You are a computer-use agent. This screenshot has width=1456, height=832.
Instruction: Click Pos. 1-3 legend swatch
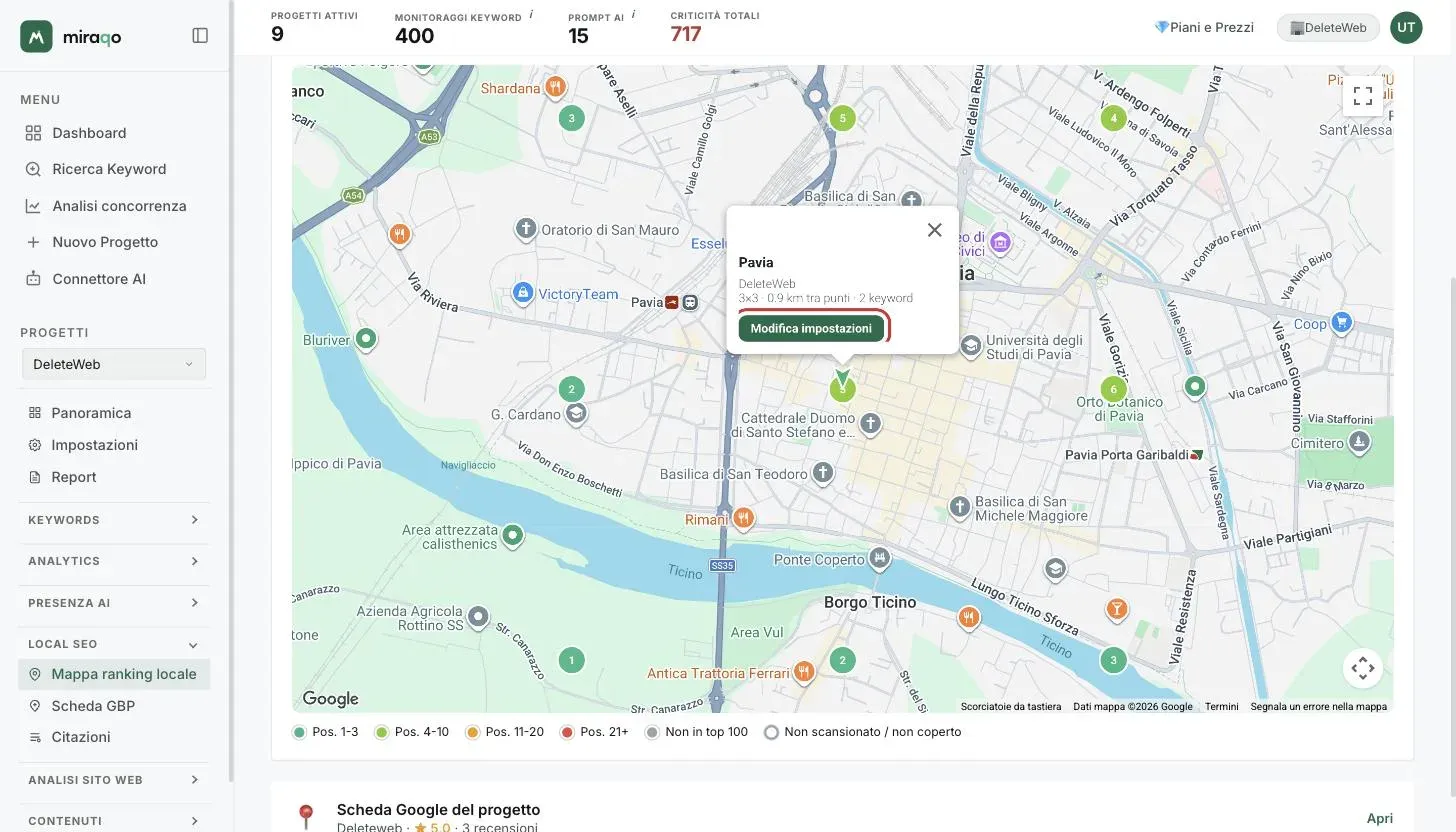[299, 732]
